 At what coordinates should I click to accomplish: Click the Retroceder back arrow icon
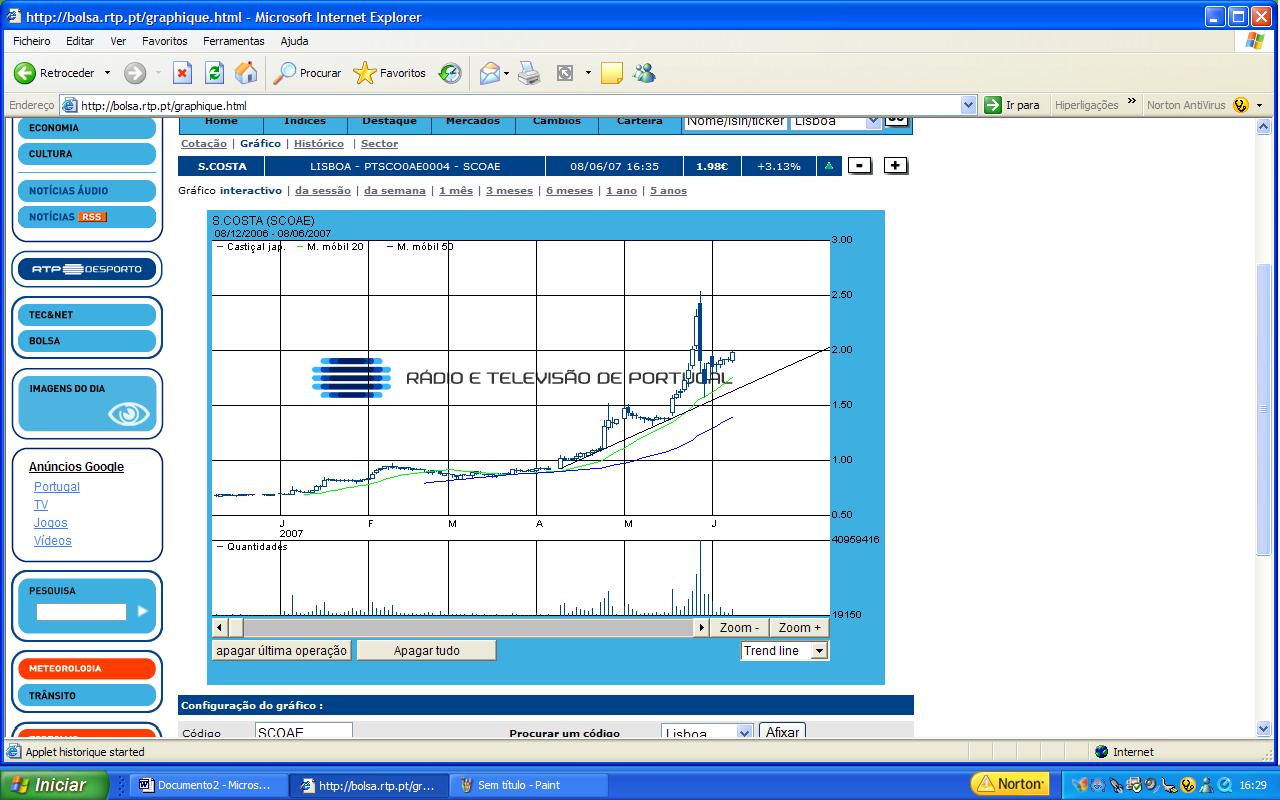24,73
